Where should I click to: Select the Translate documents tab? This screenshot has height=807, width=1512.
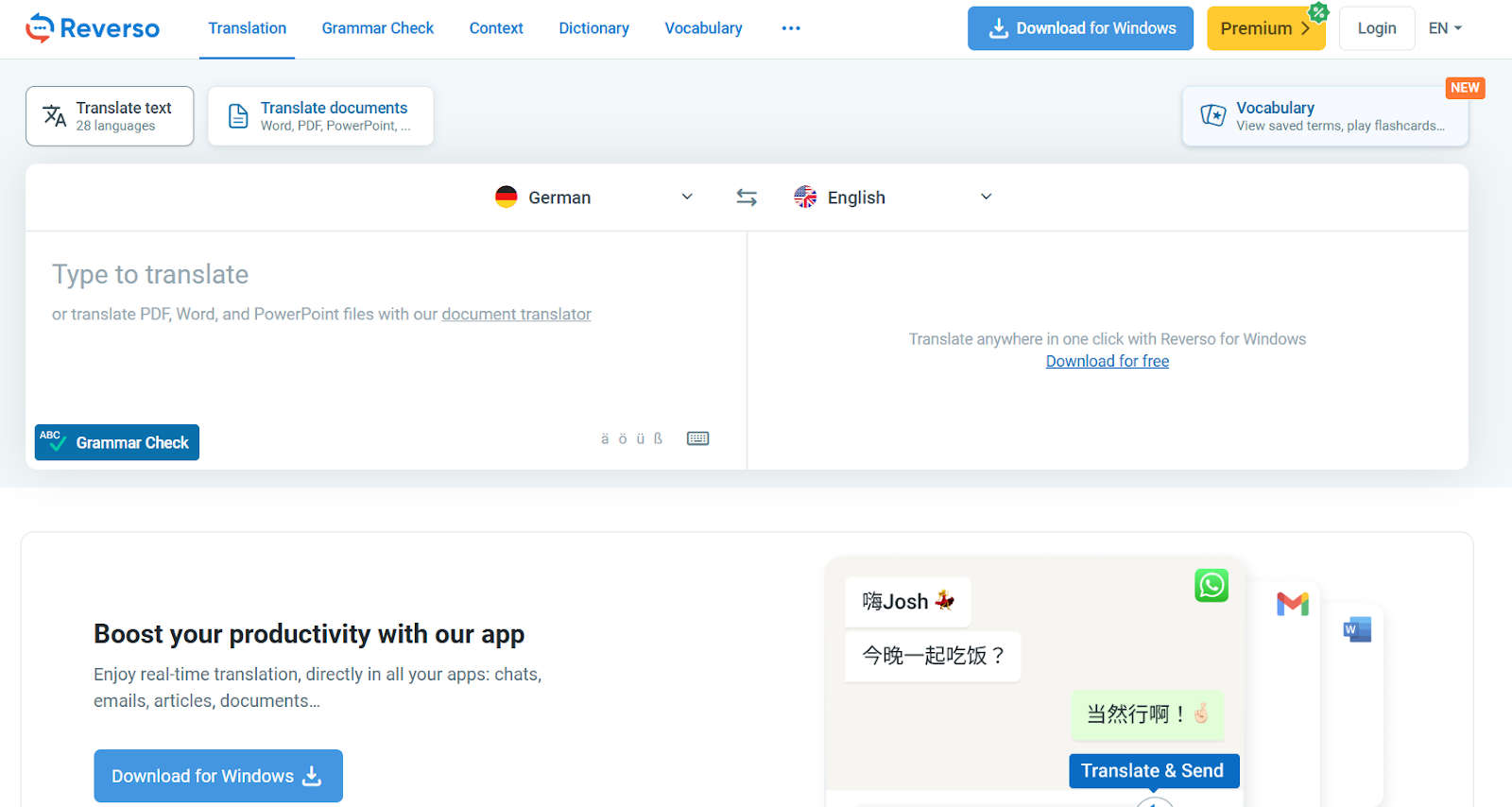coord(320,116)
